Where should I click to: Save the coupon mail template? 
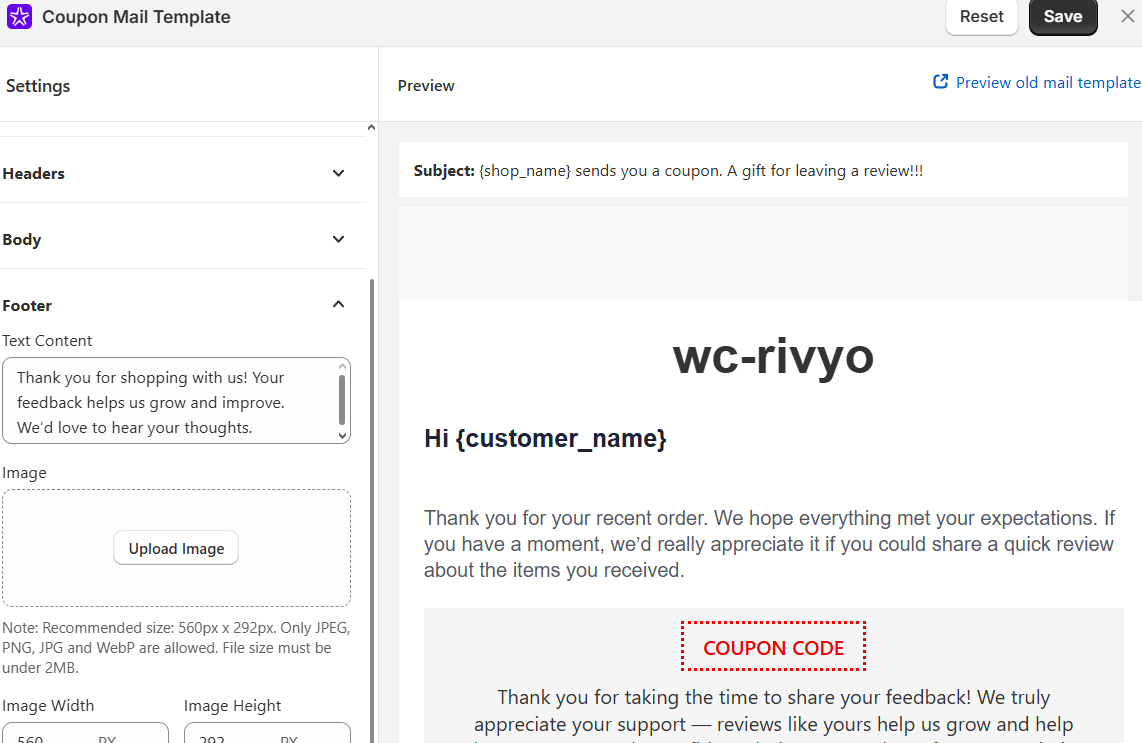[1063, 16]
